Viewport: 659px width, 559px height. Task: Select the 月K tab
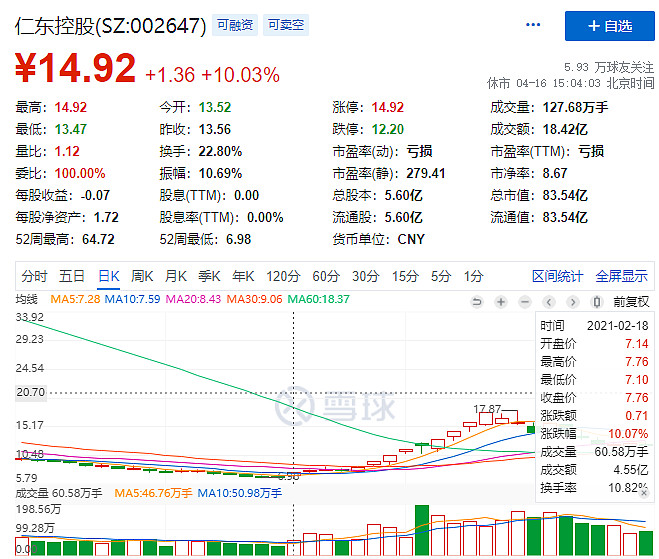click(176, 276)
